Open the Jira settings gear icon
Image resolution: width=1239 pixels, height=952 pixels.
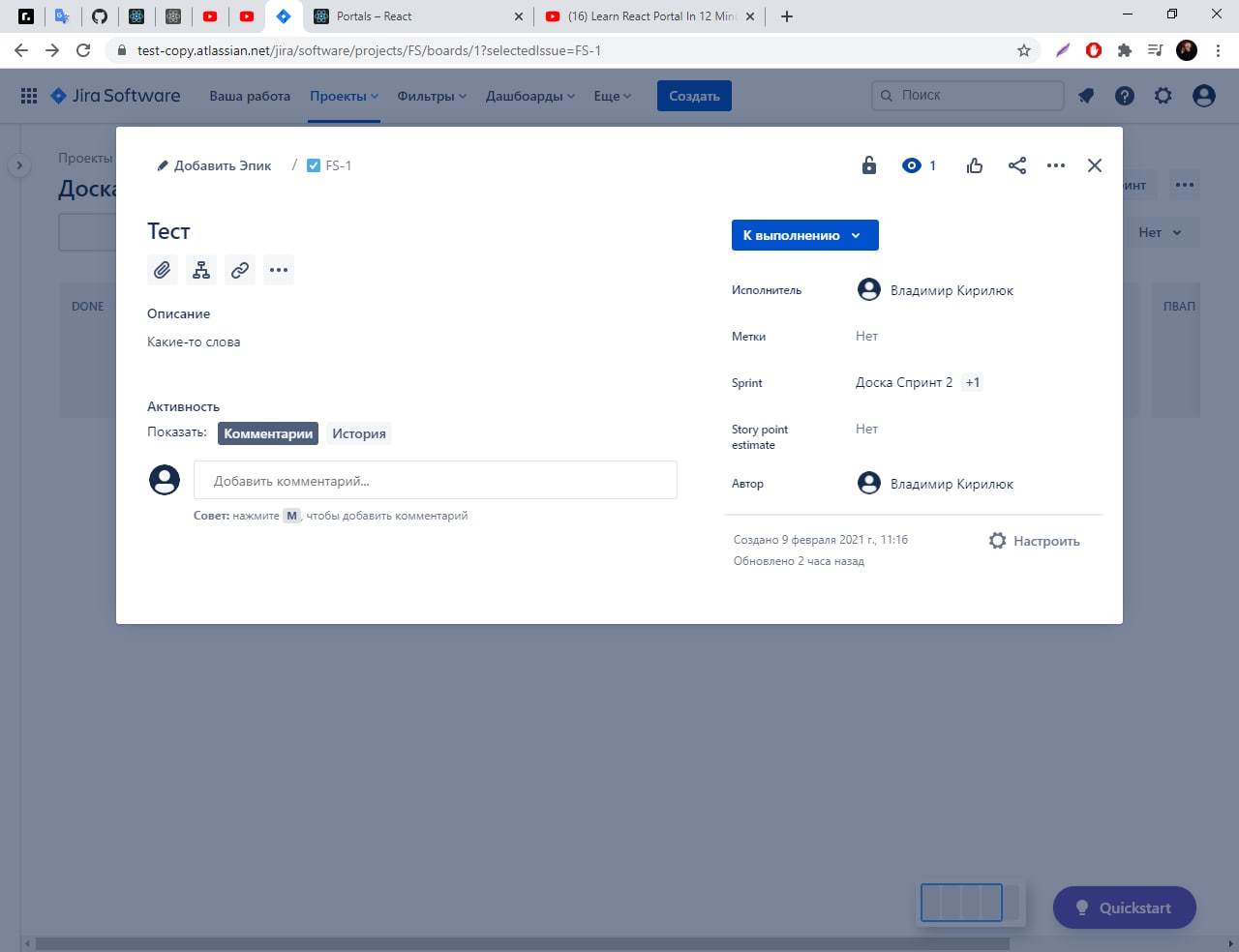click(x=1163, y=96)
